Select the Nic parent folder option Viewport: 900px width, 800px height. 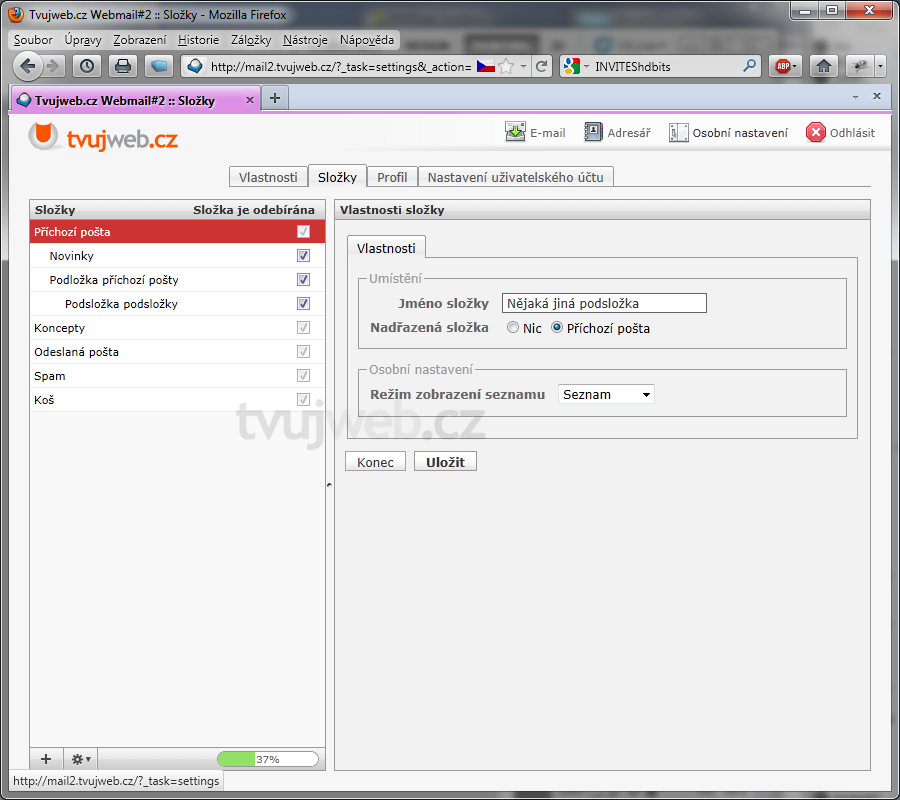(x=513, y=328)
